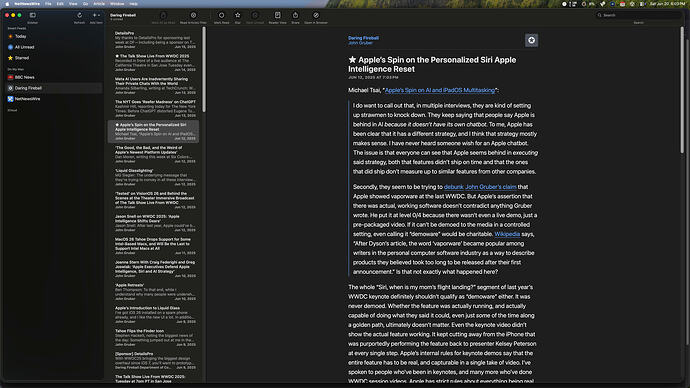This screenshot has width=690, height=388.
Task: Select the 'Apple Retreats' article
Action: point(153,291)
